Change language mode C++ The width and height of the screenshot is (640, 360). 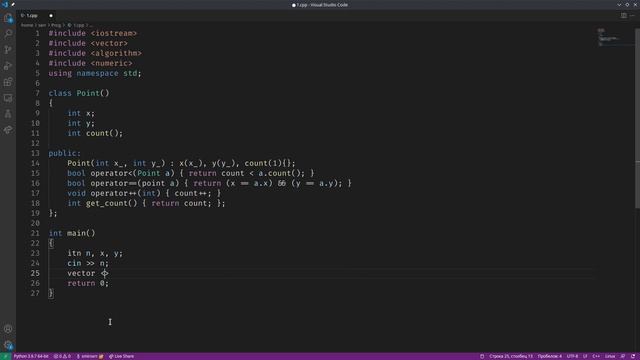click(596, 356)
